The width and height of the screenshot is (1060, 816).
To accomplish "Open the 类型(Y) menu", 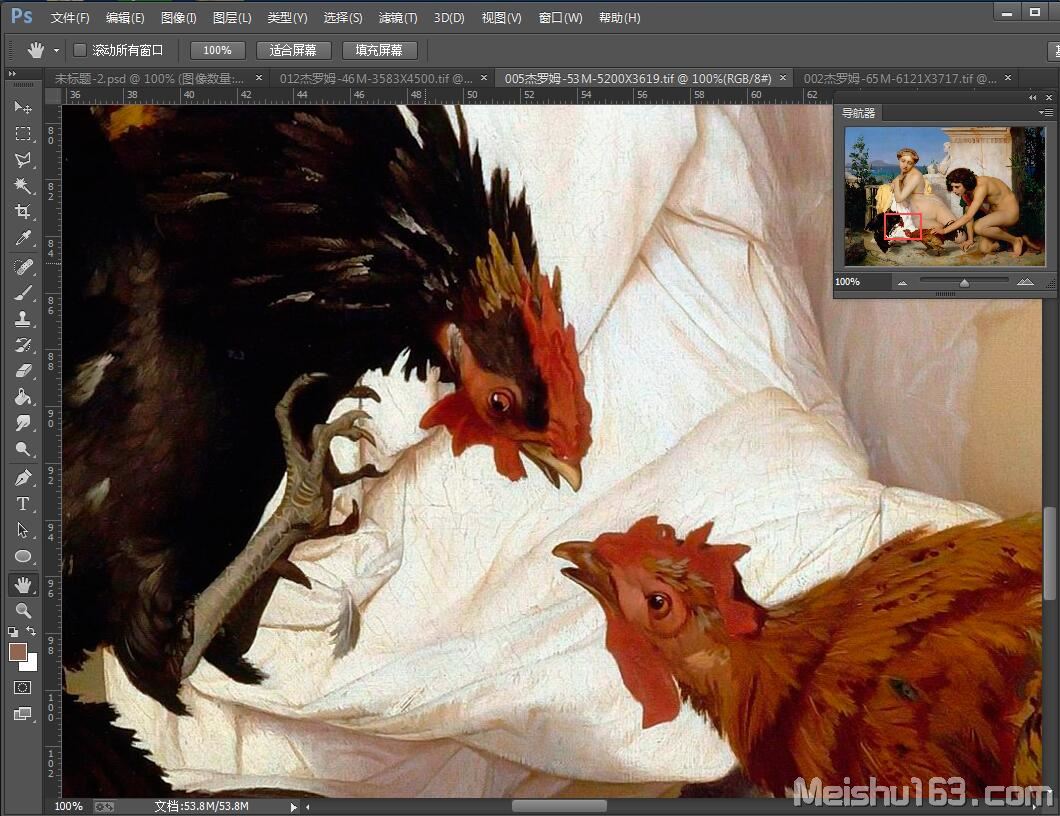I will tap(287, 18).
